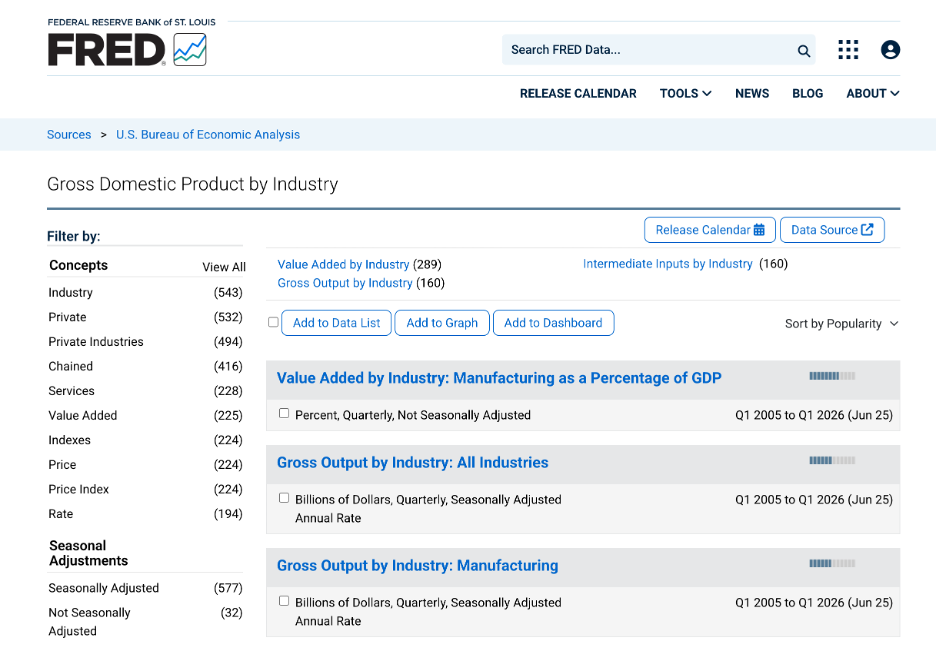Click the search magnifier icon
The width and height of the screenshot is (936, 652).
point(803,51)
